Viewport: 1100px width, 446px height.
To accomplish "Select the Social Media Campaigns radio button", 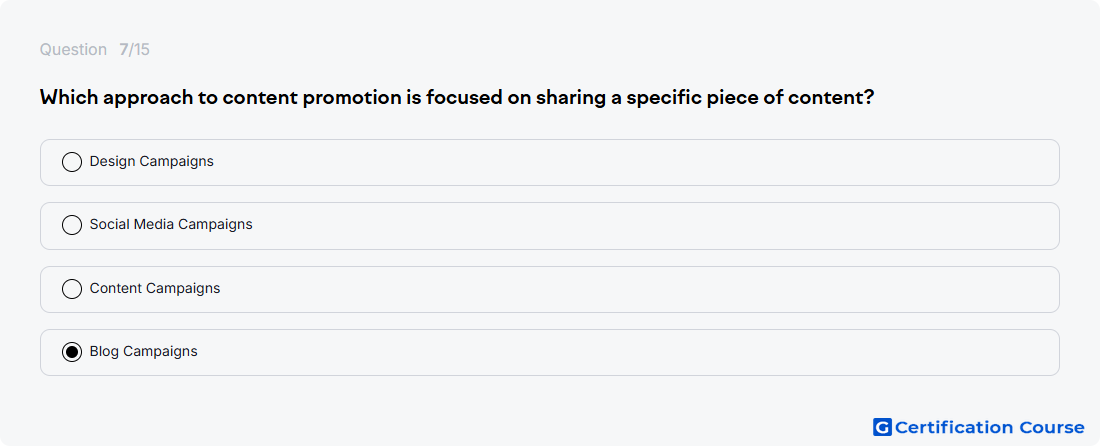I will pyautogui.click(x=72, y=225).
